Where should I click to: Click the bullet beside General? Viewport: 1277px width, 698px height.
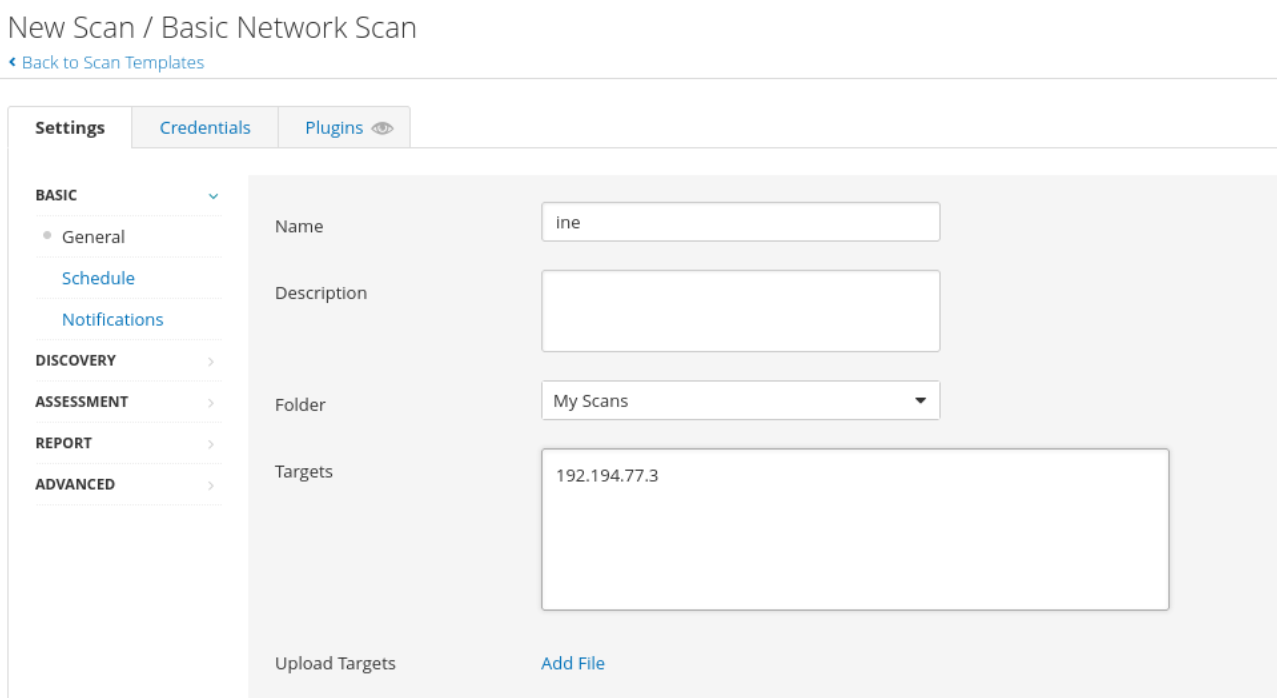(x=46, y=236)
